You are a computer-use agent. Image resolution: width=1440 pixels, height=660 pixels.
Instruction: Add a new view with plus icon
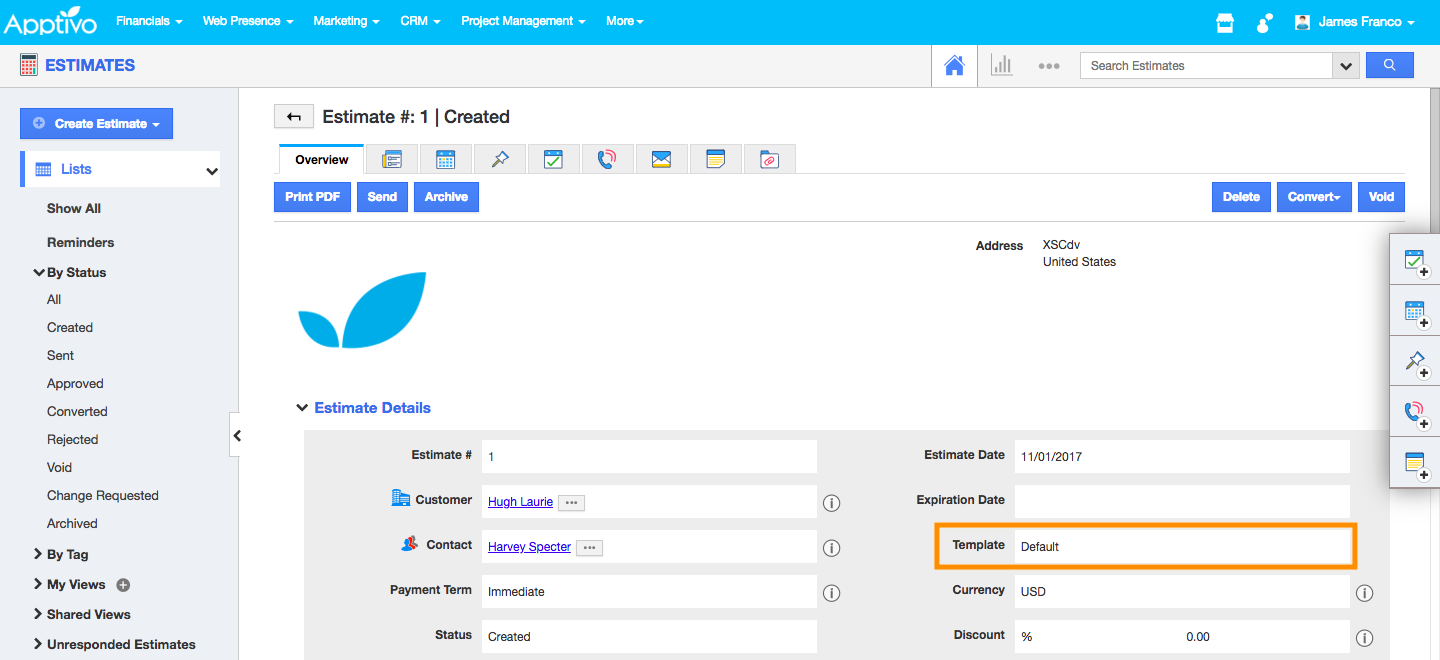123,585
